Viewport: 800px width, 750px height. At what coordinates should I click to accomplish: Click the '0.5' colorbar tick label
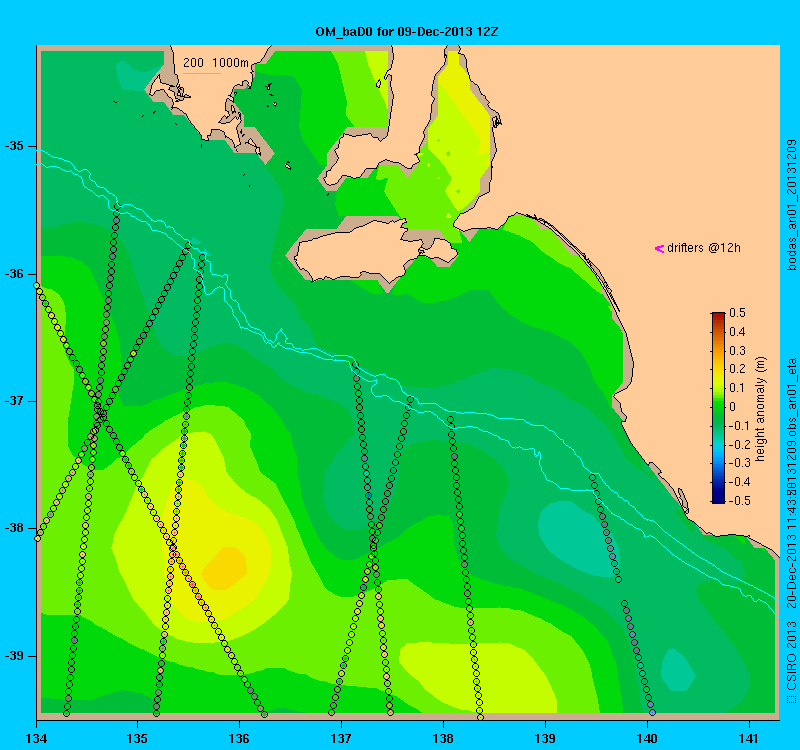737,313
